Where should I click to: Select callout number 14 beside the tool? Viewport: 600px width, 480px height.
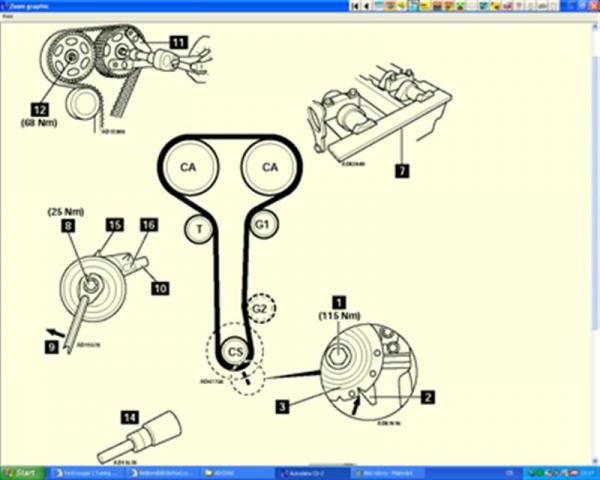tap(128, 416)
